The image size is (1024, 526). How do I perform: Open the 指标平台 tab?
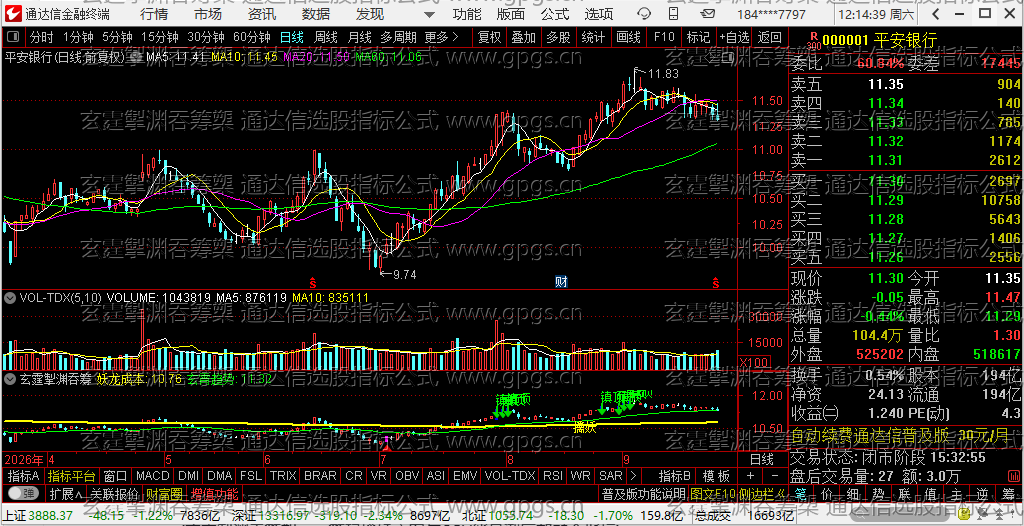coord(72,475)
